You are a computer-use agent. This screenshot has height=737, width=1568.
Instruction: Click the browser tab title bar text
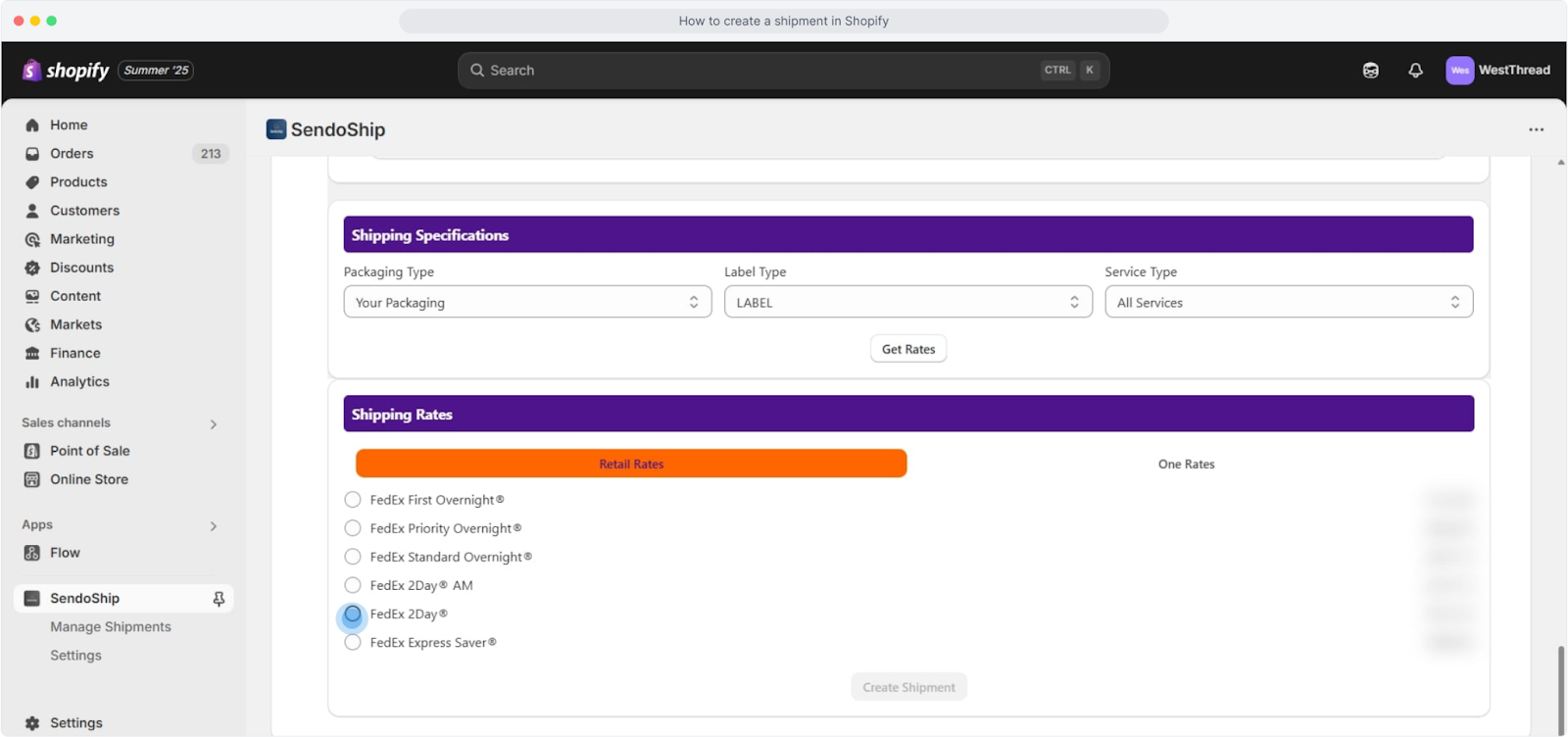click(x=783, y=21)
